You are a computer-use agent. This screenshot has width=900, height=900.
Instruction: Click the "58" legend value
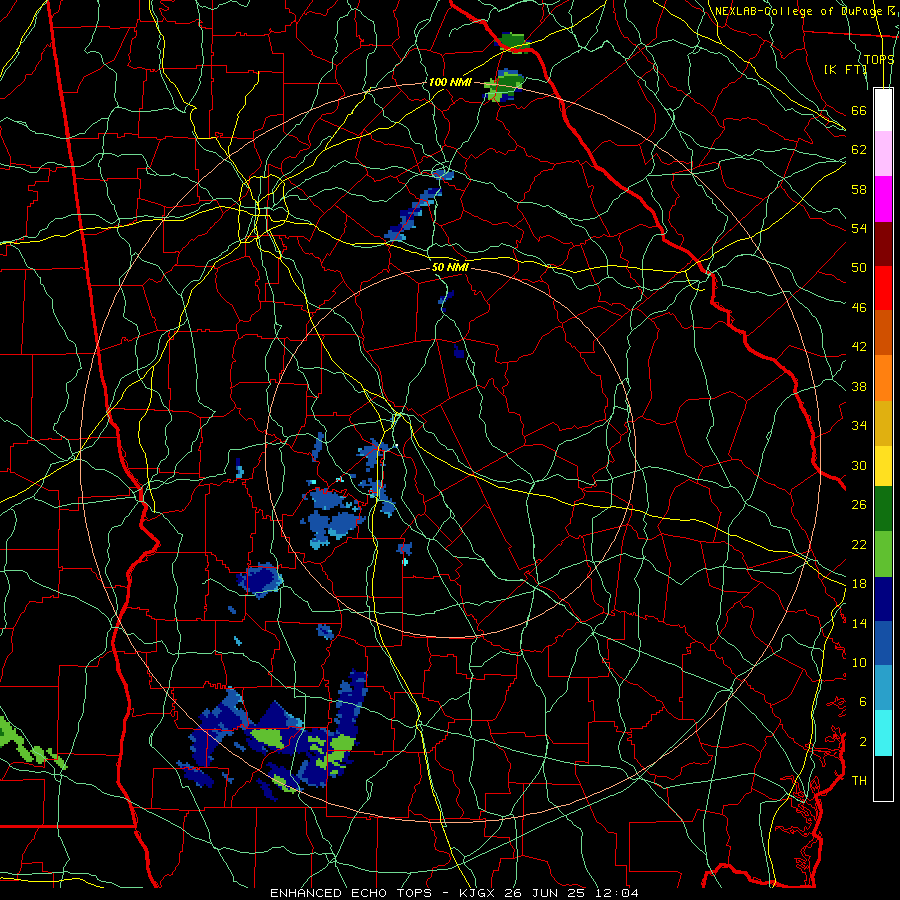click(859, 189)
